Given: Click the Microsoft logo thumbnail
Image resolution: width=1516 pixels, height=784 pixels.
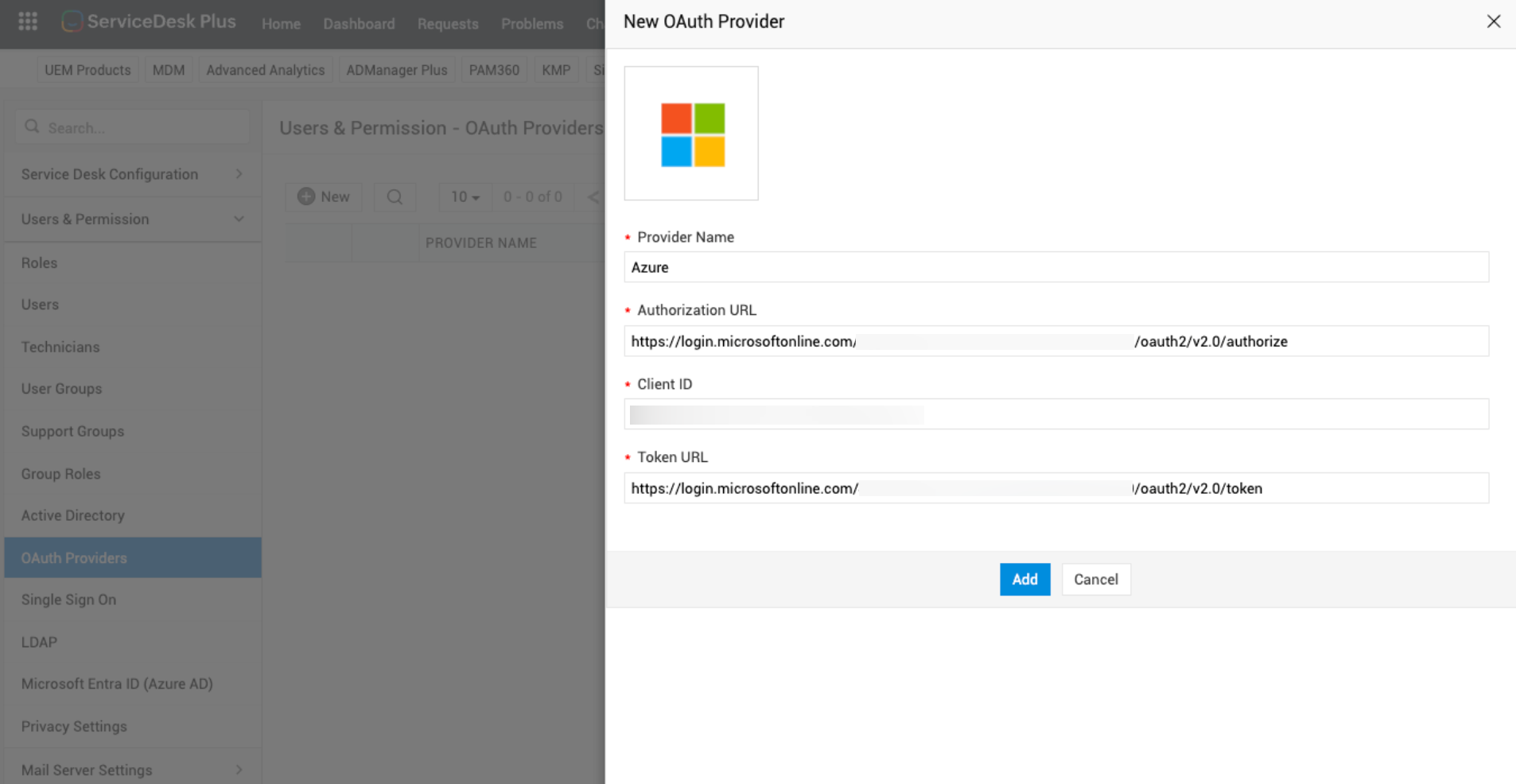Looking at the screenshot, I should (691, 134).
